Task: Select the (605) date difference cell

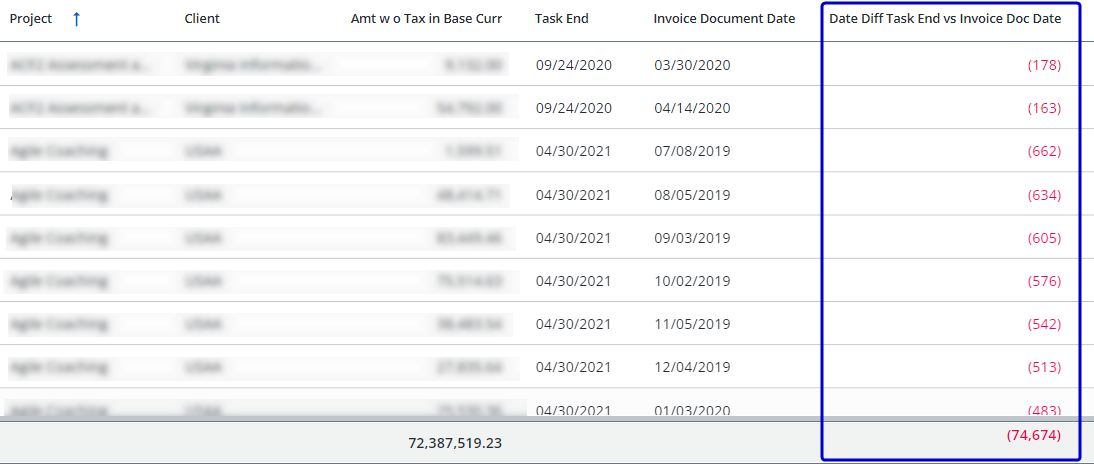Action: pos(1043,238)
